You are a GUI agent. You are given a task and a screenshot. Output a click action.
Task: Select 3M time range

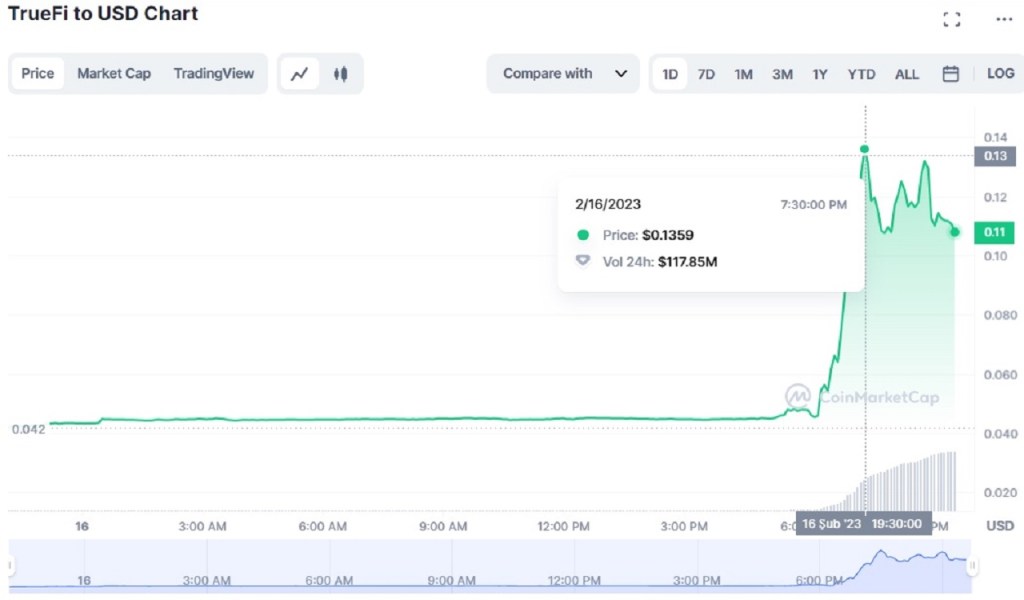pos(782,74)
